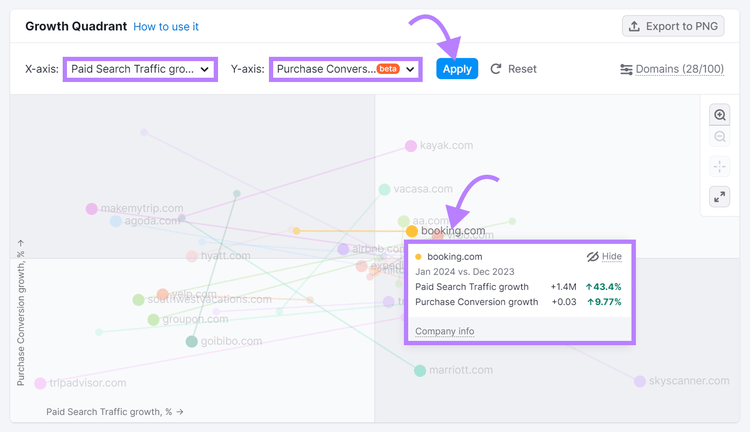
Task: Click the +43.4% Paid Search growth value
Action: (x=604, y=287)
